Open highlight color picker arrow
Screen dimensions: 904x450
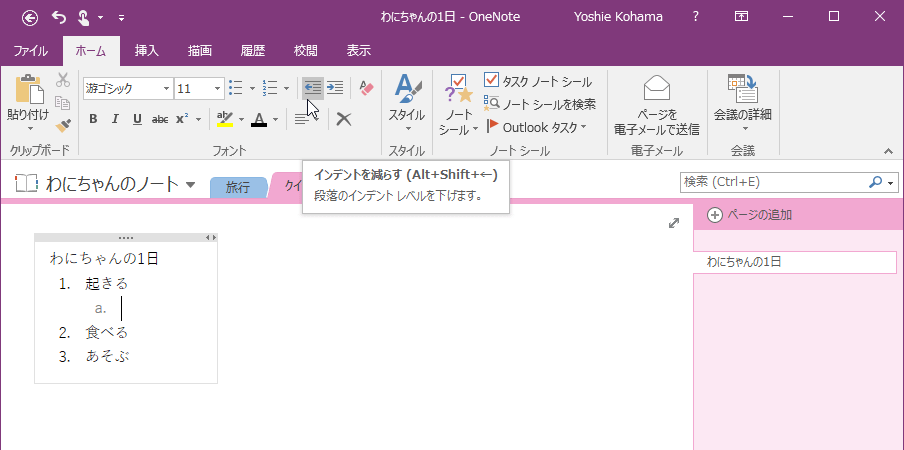click(x=241, y=119)
